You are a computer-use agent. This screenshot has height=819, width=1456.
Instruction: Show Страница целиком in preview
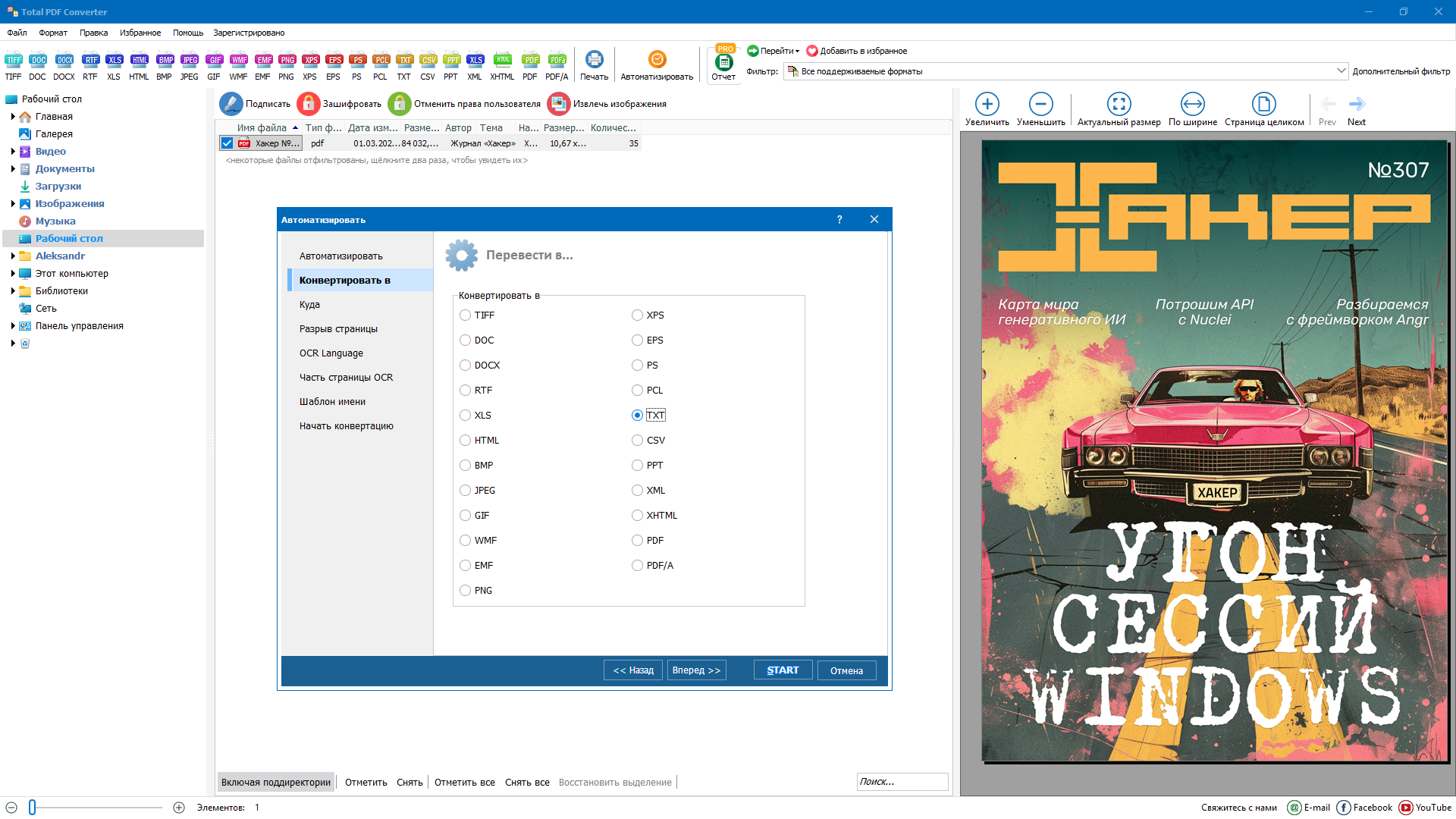pyautogui.click(x=1264, y=109)
